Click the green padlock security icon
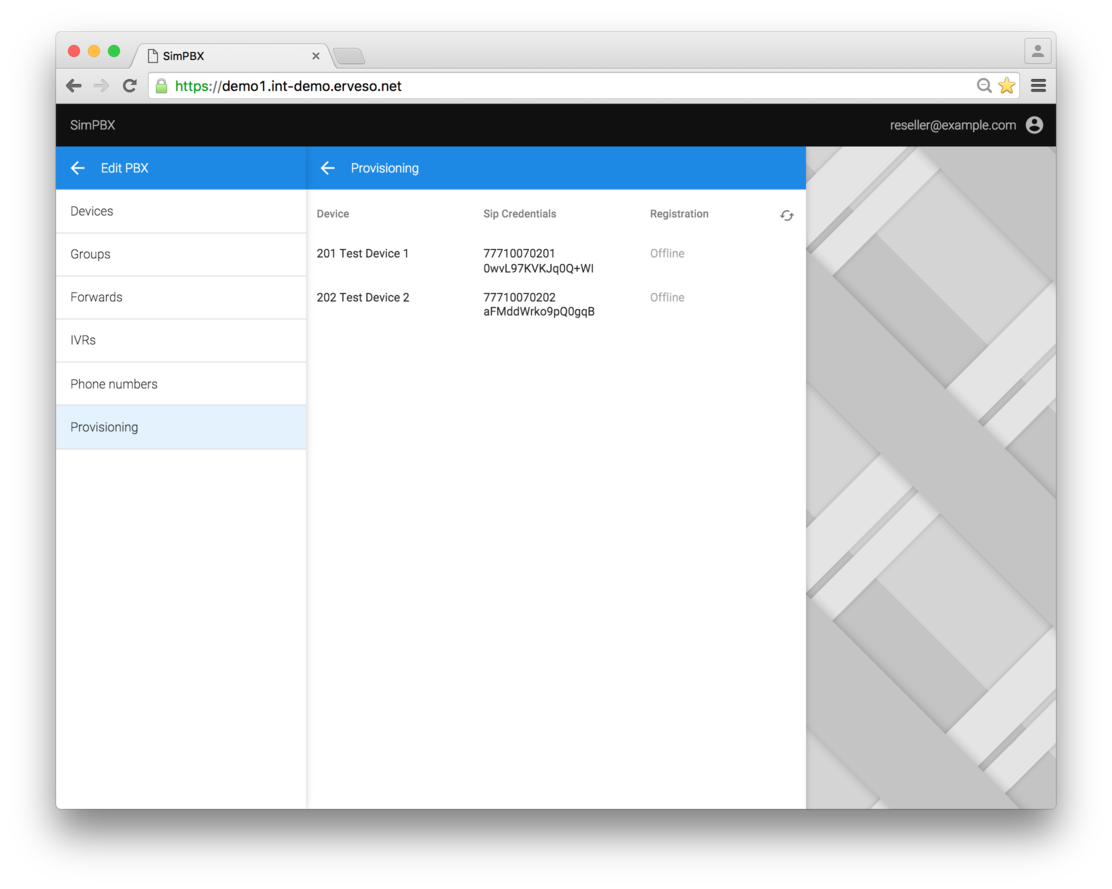This screenshot has width=1112, height=889. pos(162,86)
